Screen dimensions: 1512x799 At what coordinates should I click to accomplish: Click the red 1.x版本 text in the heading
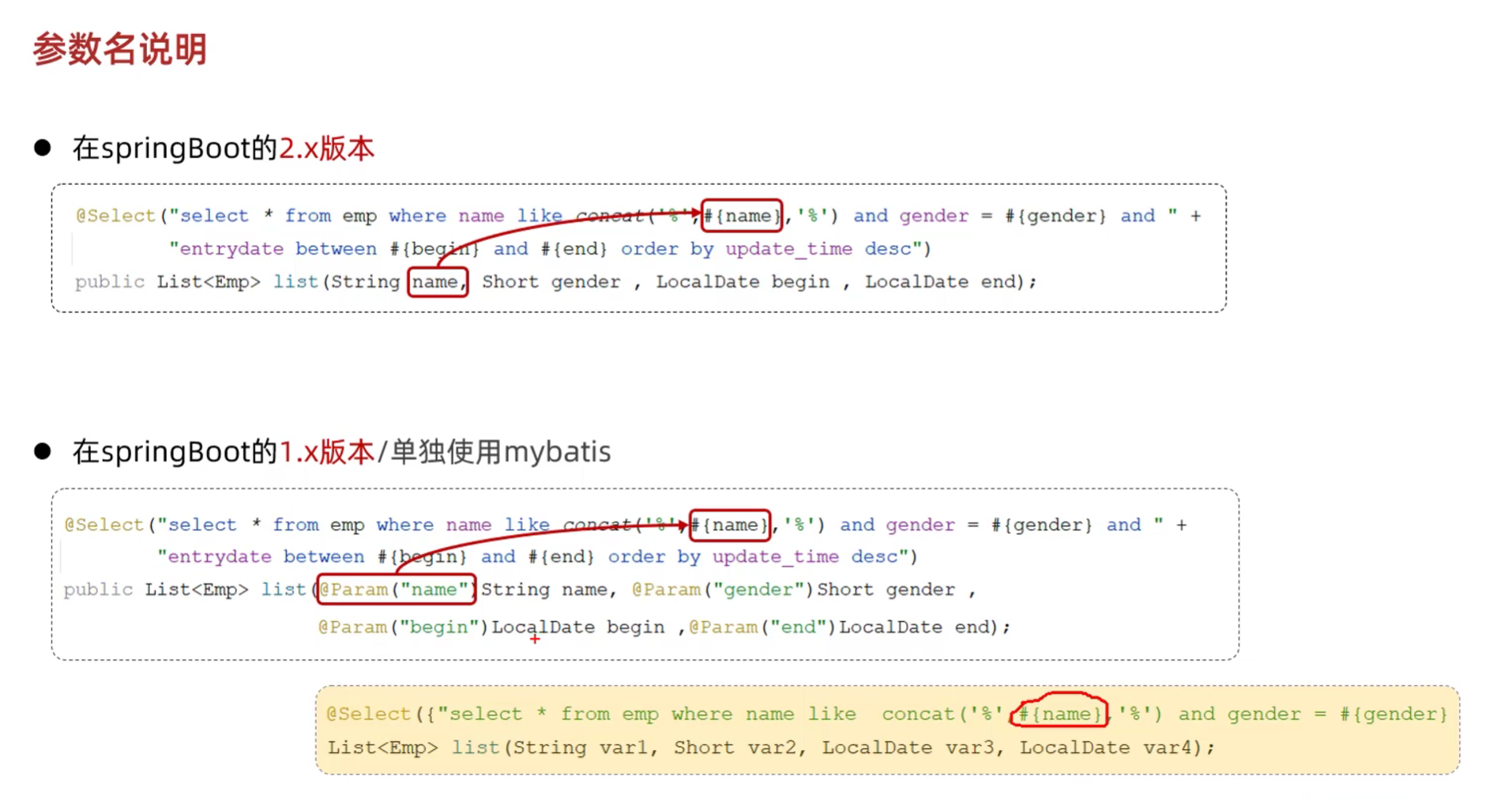click(326, 452)
